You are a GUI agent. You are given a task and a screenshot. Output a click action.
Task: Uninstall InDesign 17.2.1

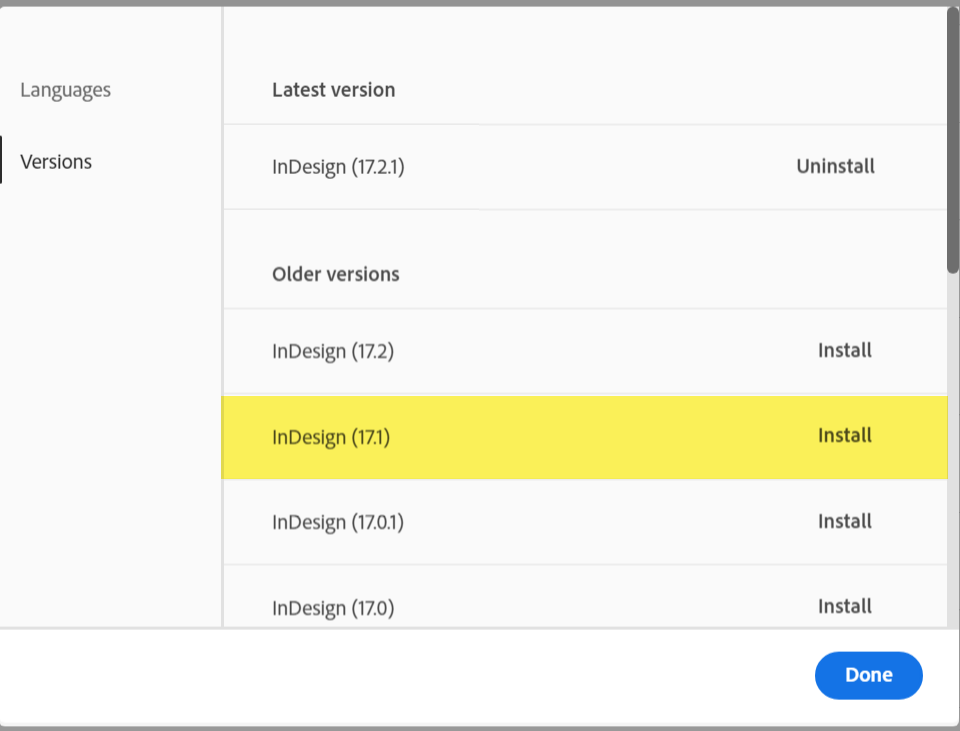(835, 166)
